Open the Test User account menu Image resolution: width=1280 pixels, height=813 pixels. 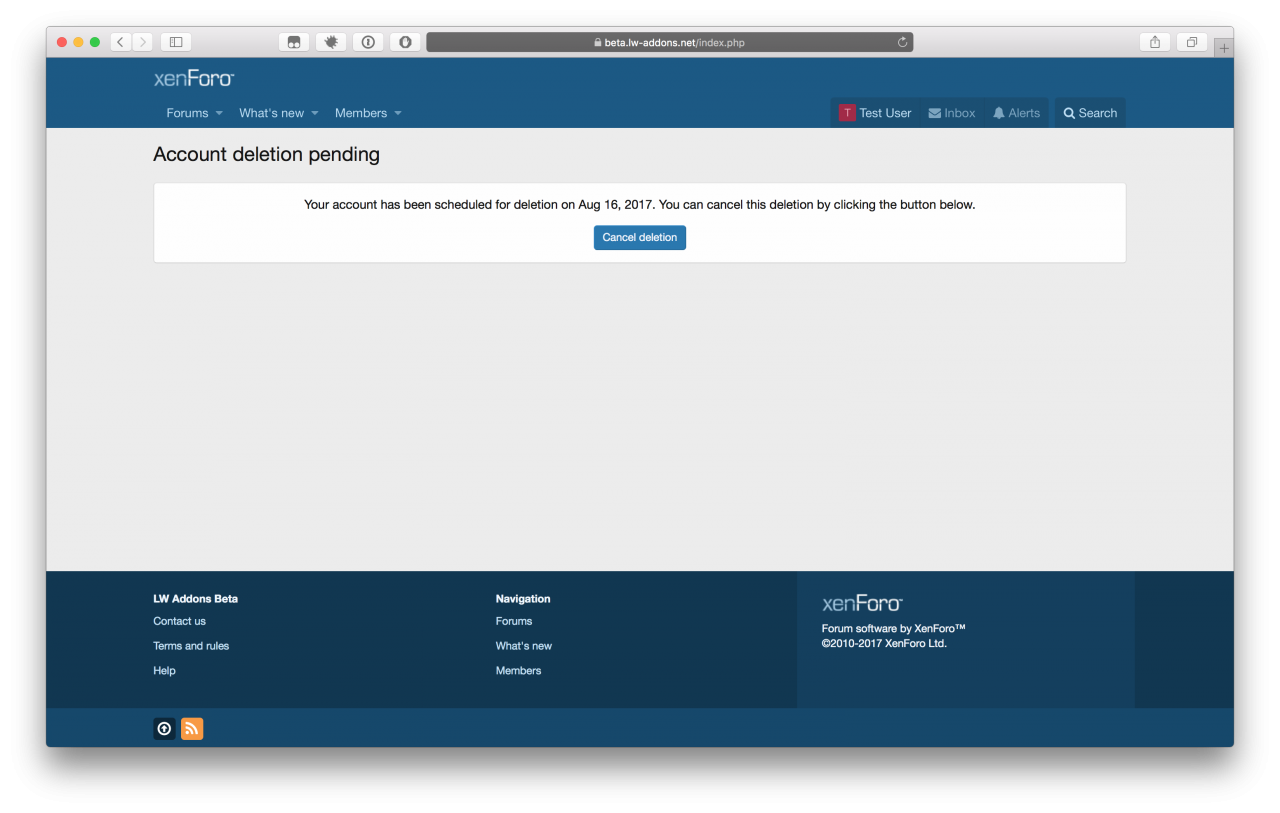875,113
